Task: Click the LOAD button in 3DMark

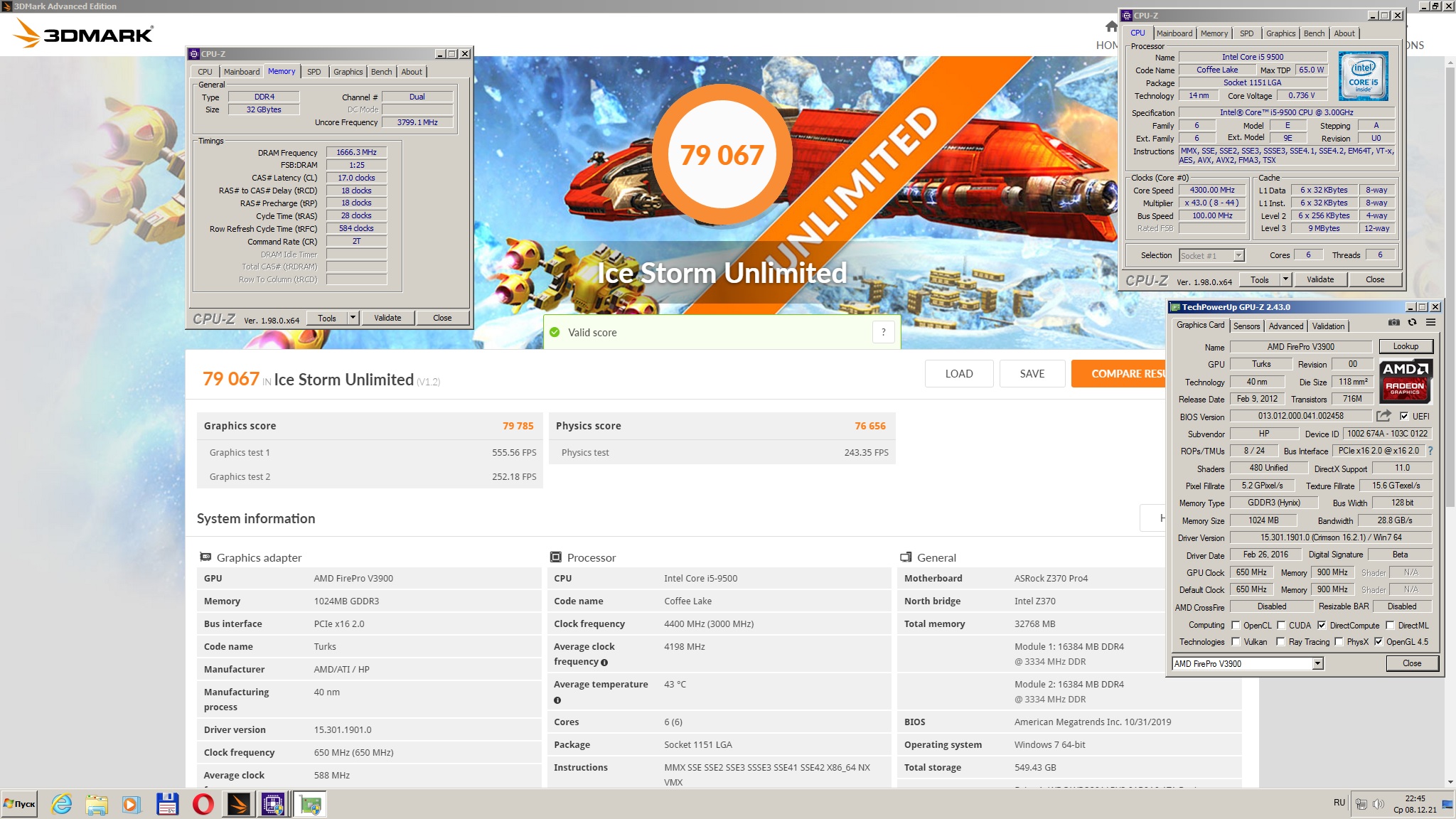Action: coord(959,374)
